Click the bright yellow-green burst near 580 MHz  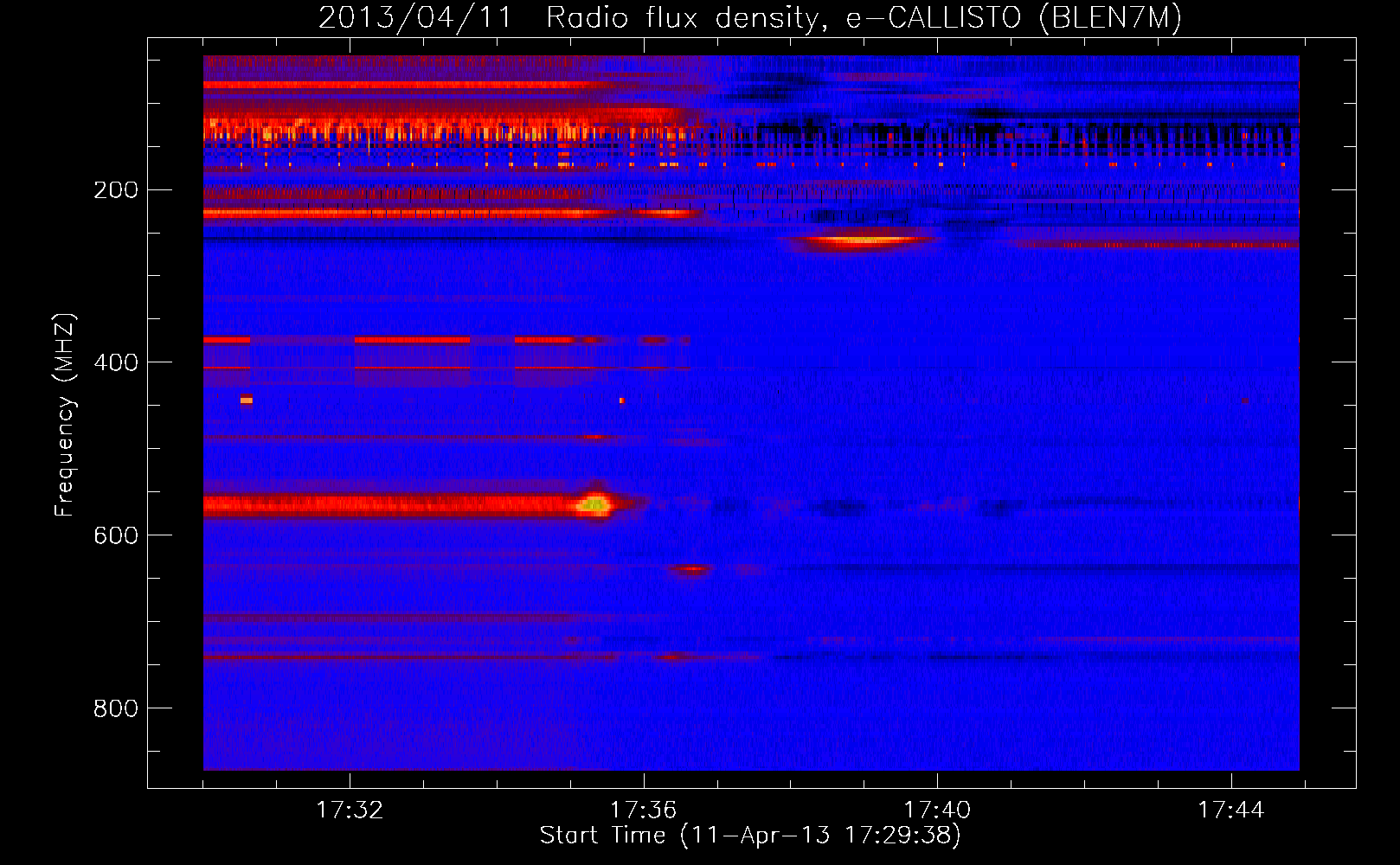pos(594,503)
